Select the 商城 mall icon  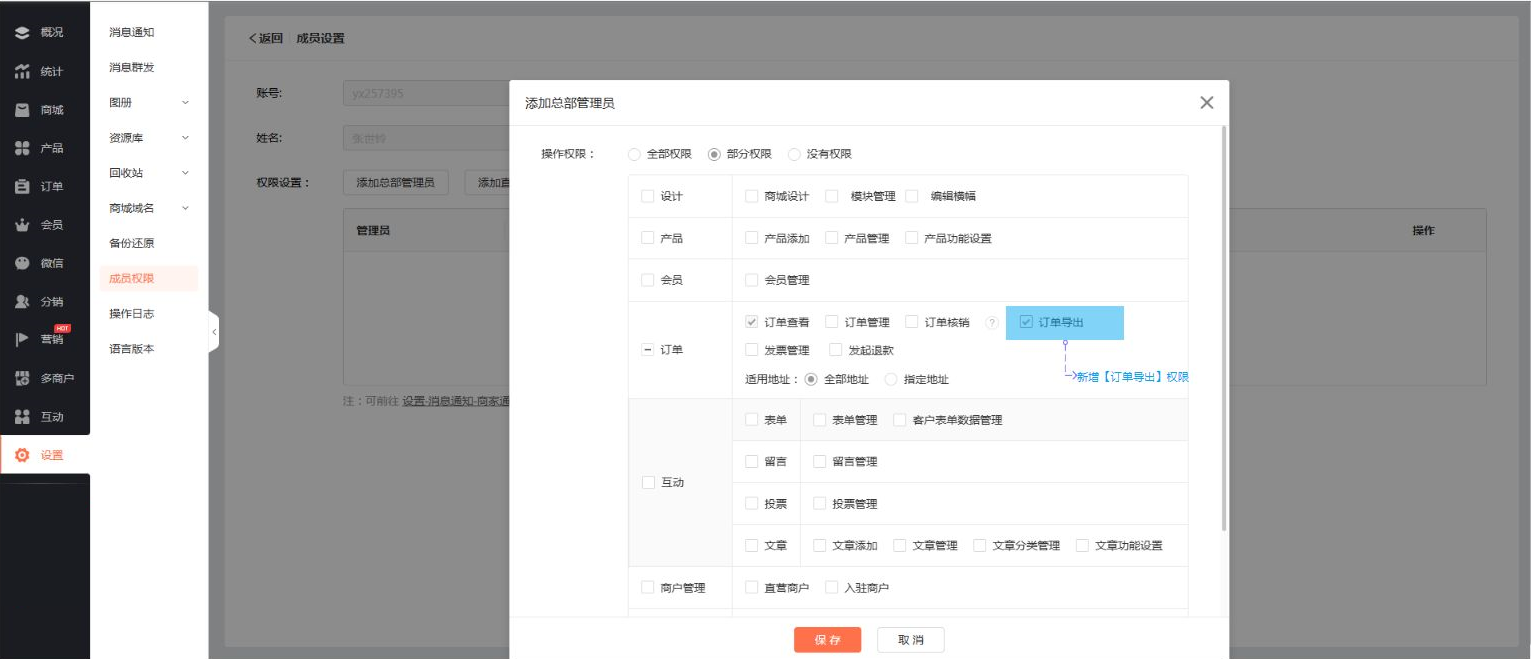pyautogui.click(x=22, y=110)
